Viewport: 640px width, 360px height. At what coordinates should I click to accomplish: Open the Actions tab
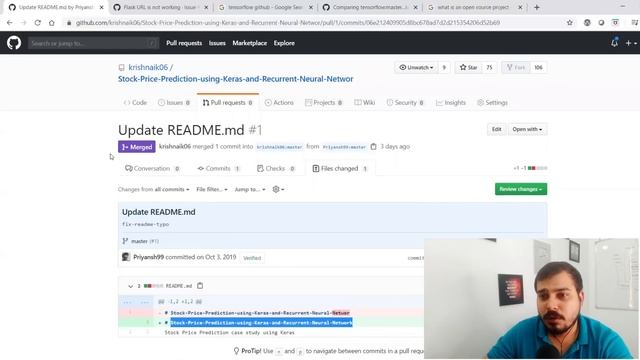[279, 102]
